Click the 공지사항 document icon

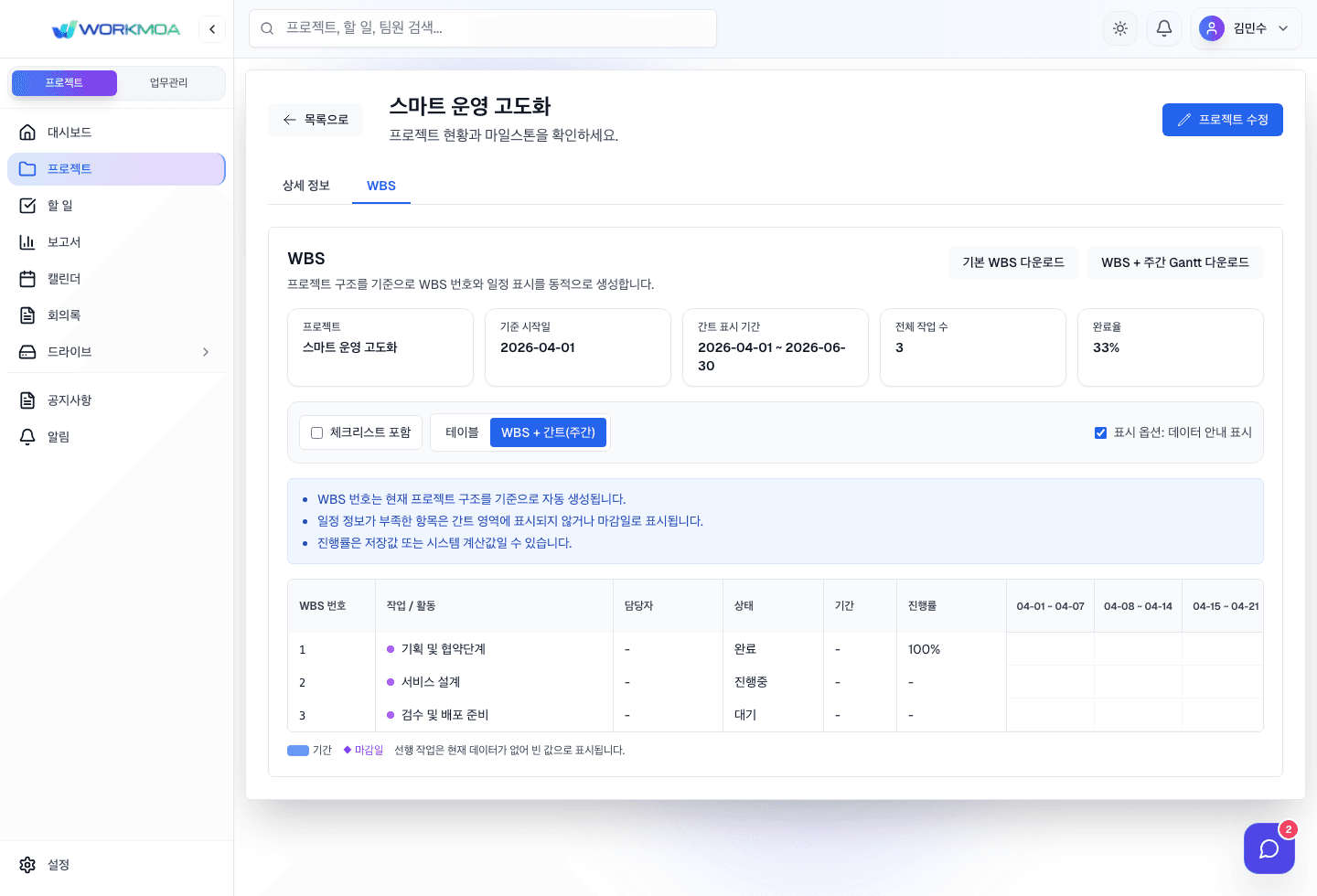pyautogui.click(x=27, y=400)
